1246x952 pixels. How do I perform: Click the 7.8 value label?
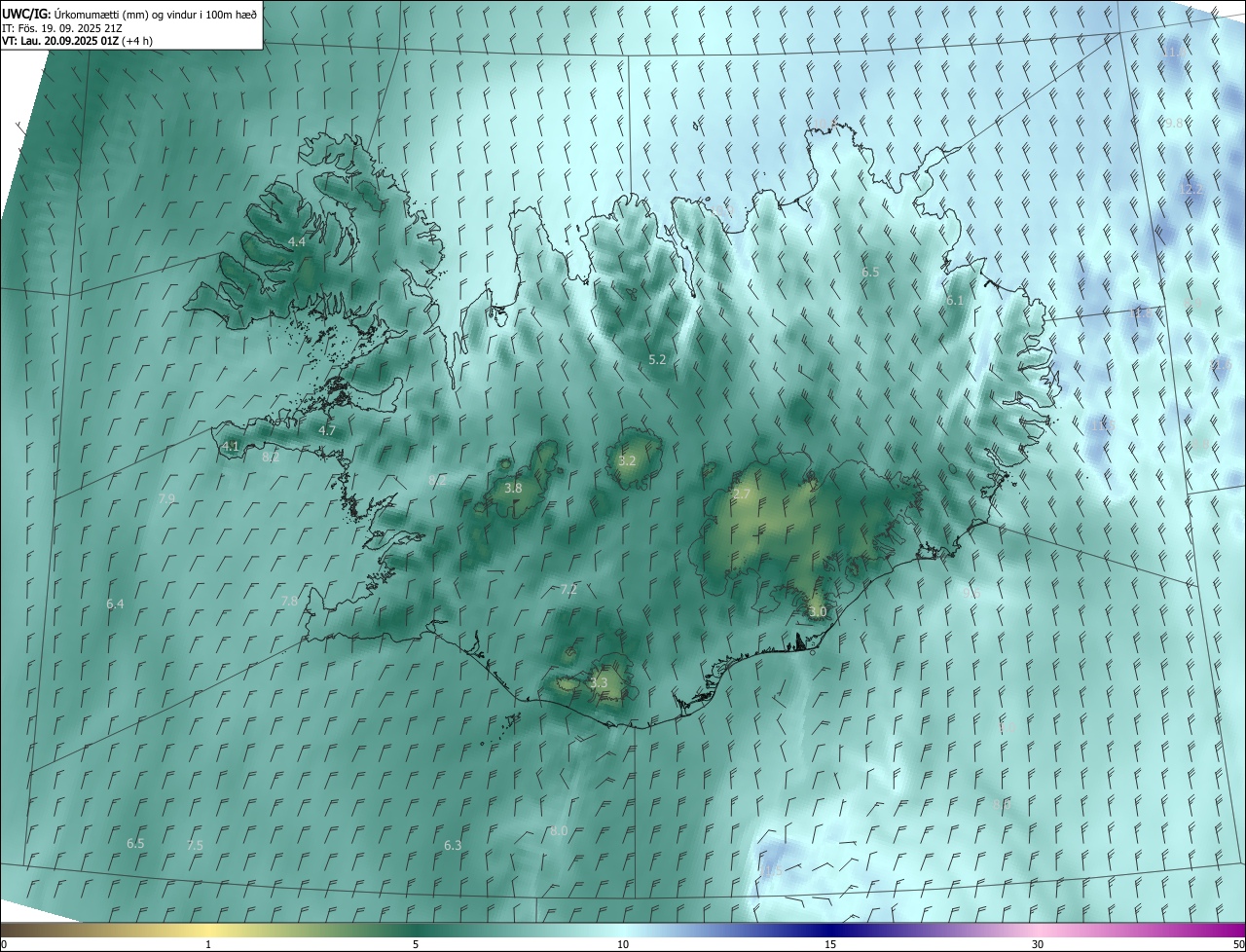(289, 601)
